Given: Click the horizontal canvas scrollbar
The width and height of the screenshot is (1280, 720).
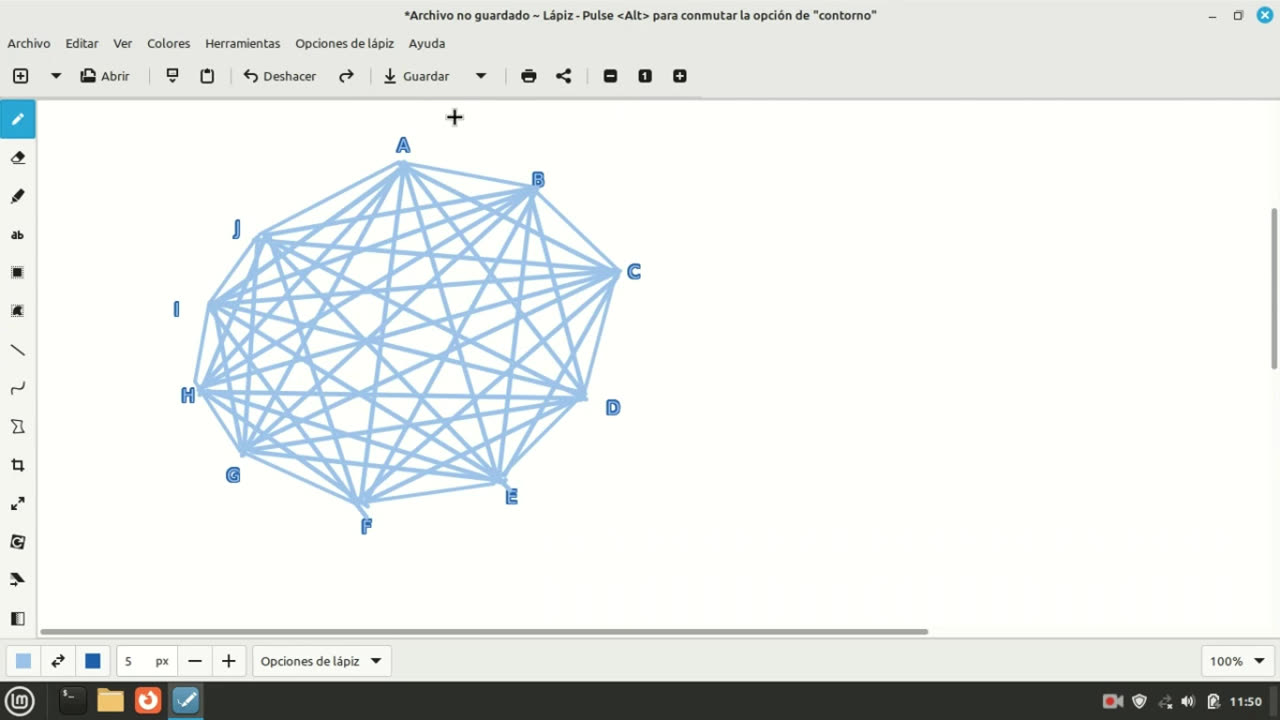Looking at the screenshot, I should 485,632.
